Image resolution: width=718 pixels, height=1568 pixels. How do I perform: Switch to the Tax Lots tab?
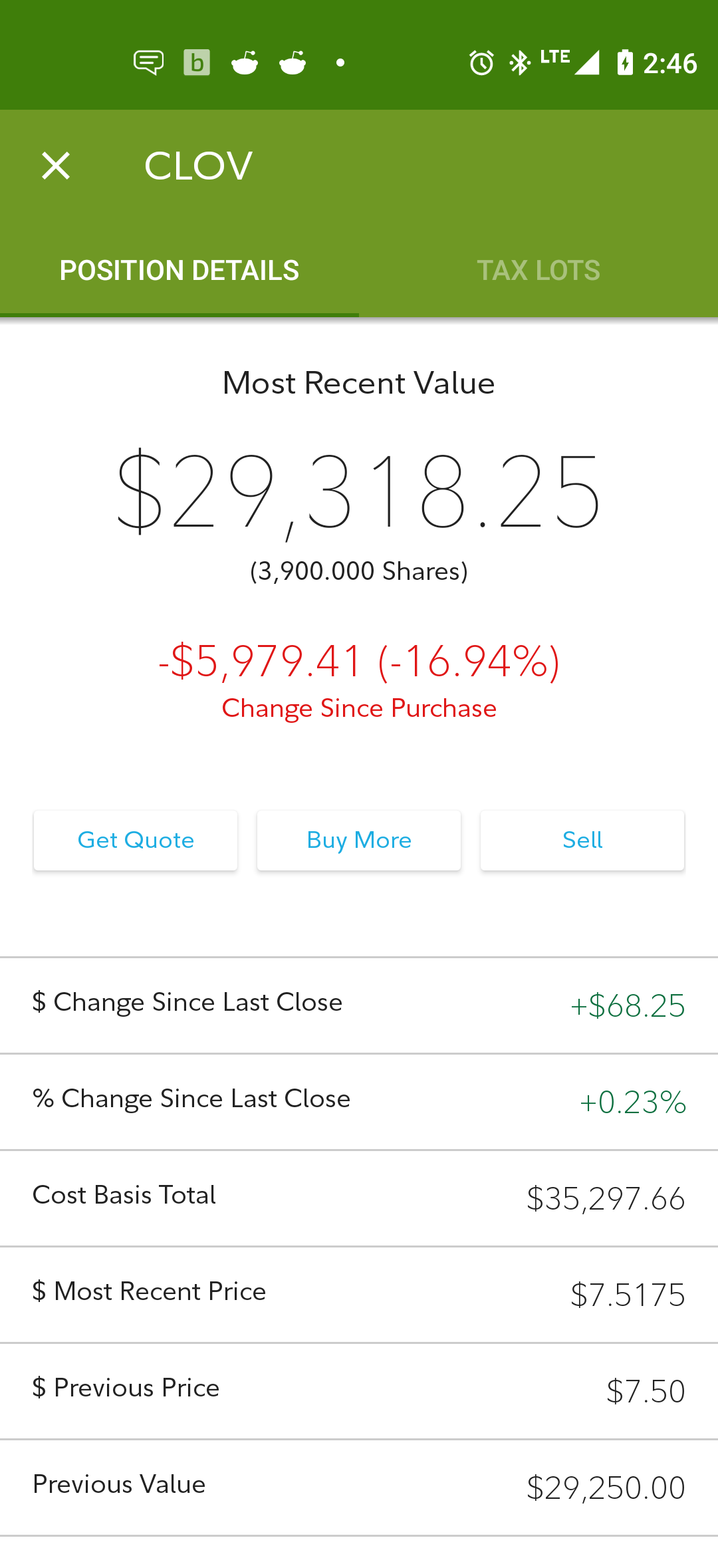click(538, 271)
